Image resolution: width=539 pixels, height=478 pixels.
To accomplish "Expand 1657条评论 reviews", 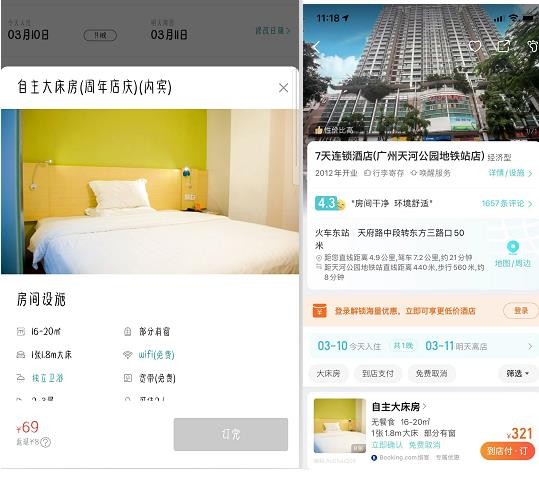I will point(507,203).
